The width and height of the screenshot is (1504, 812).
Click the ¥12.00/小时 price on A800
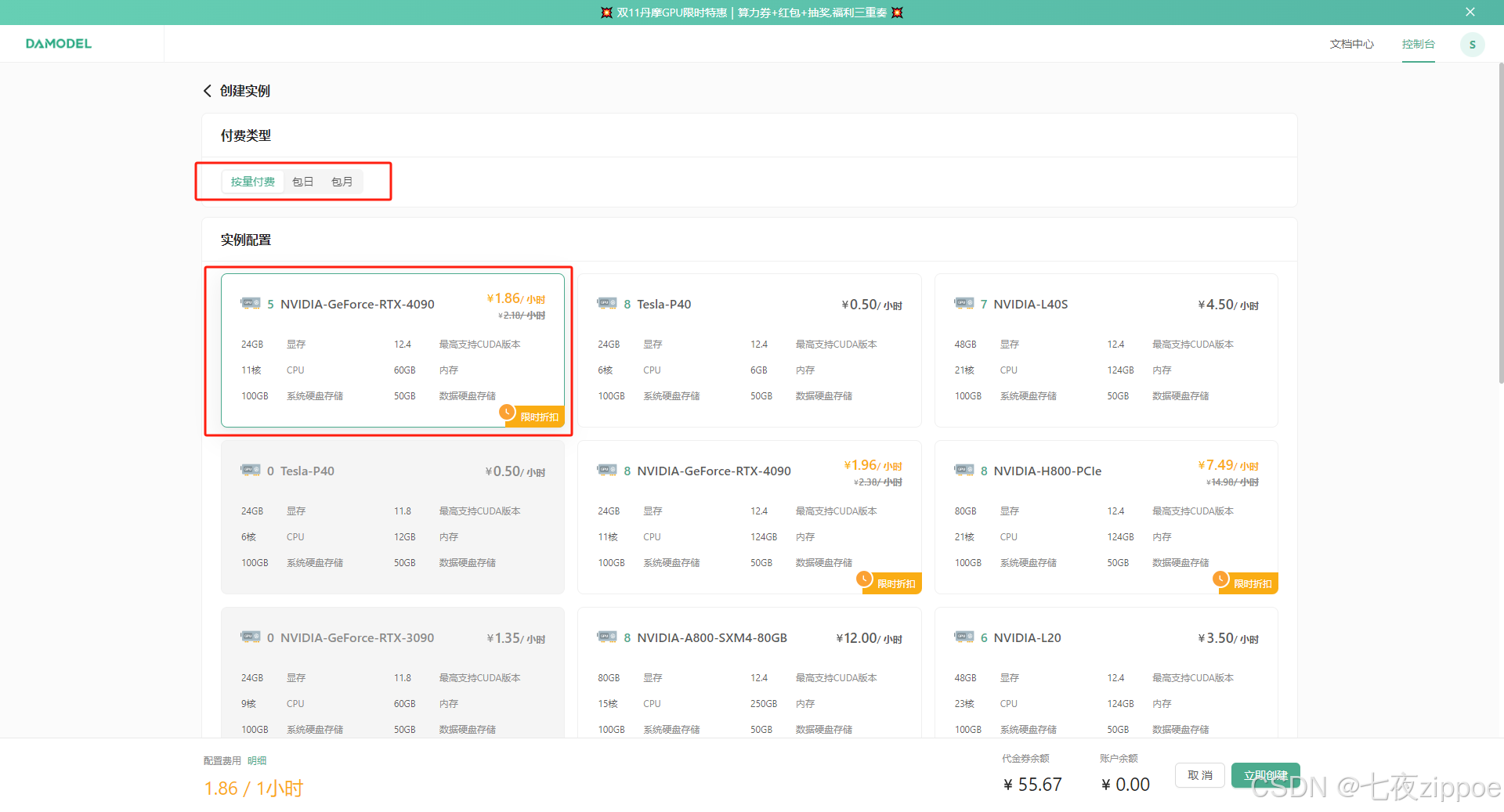coord(869,638)
